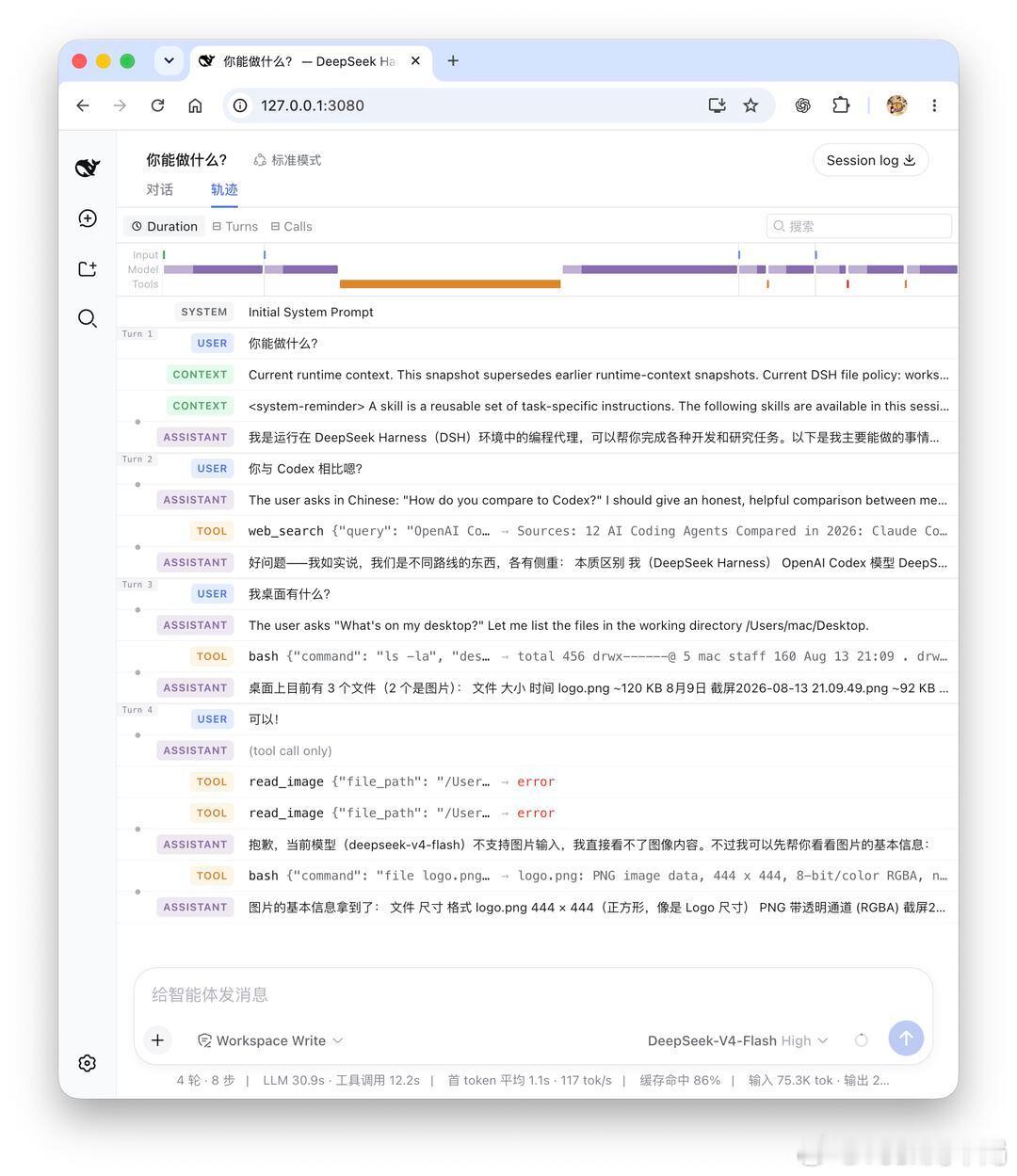Click the Turn 4 label
The image size is (1017, 1176).
137,710
